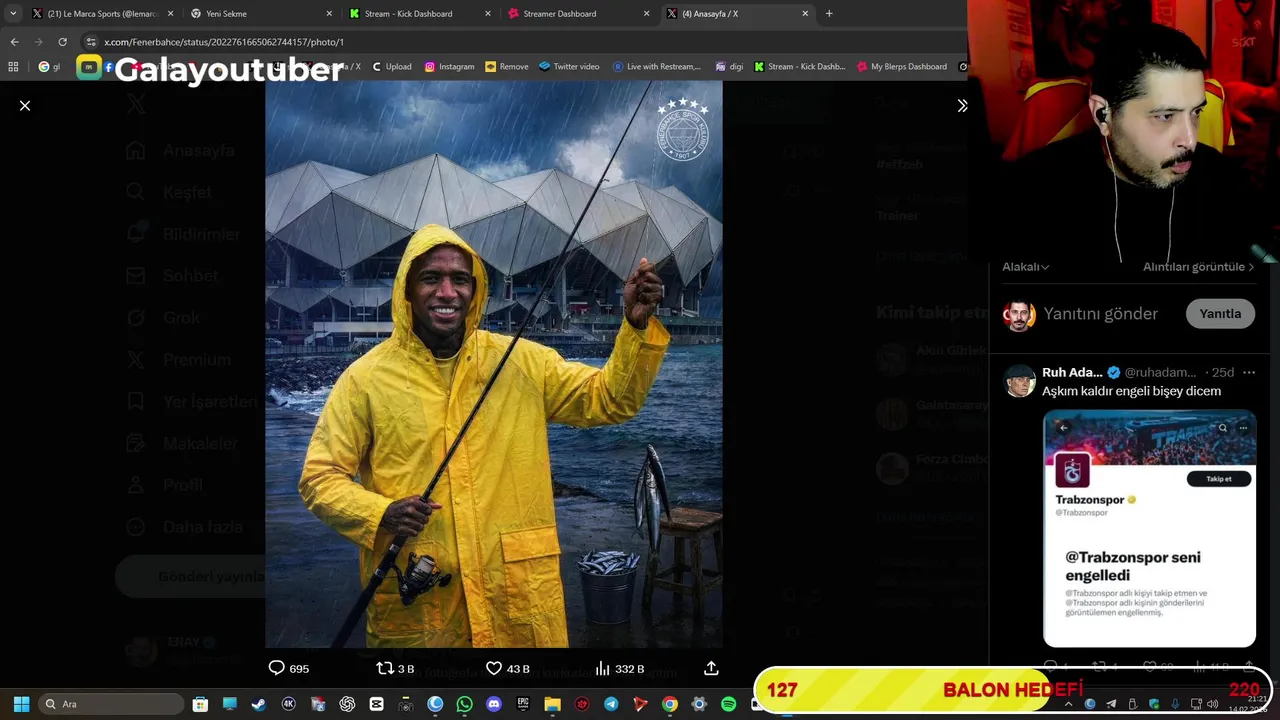Focus the Yanıtını gönder reply field
Image resolution: width=1280 pixels, height=720 pixels.
point(1100,313)
